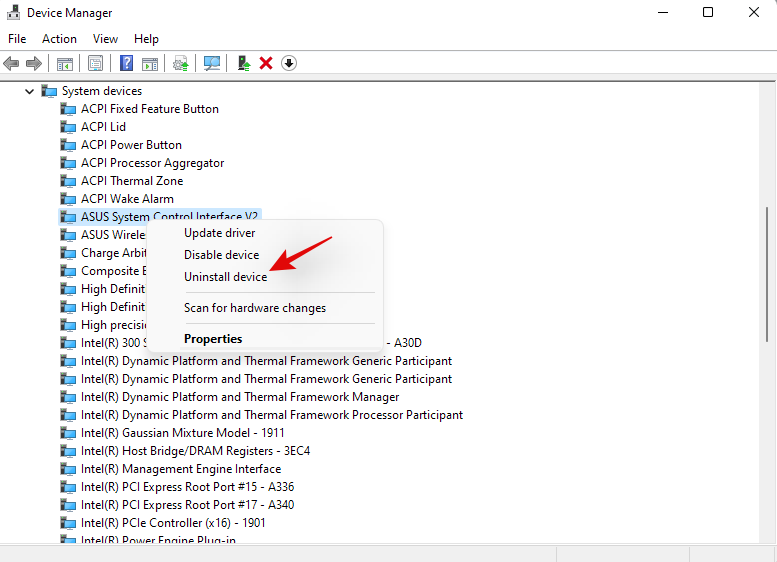Collapse the System devices category
This screenshot has width=777, height=562.
pyautogui.click(x=30, y=91)
